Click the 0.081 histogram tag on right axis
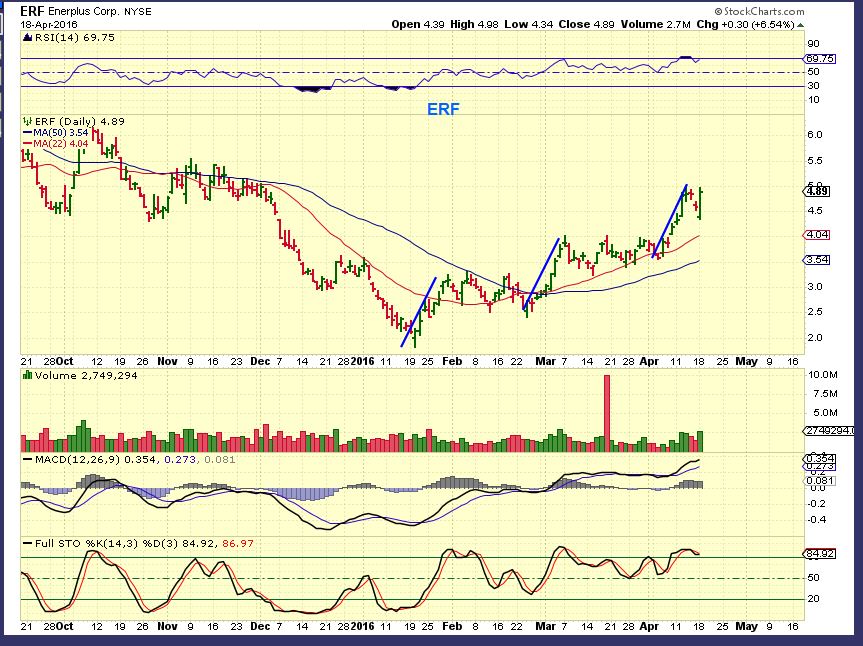863x646 pixels. (820, 481)
